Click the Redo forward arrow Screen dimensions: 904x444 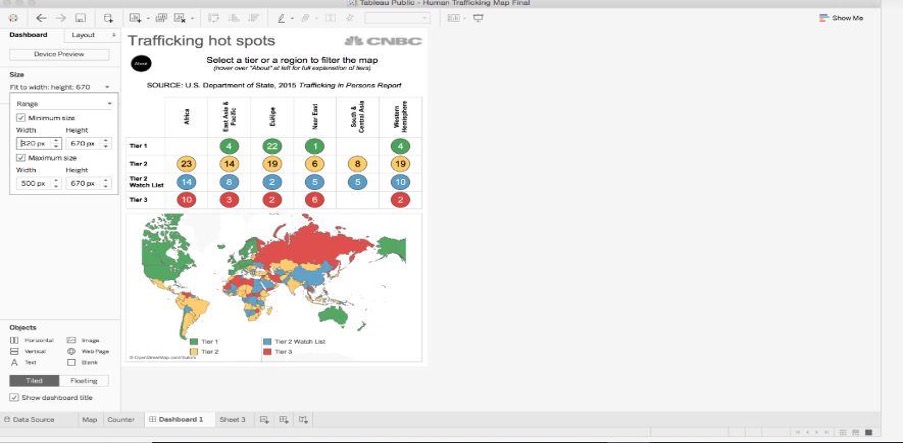coord(61,18)
